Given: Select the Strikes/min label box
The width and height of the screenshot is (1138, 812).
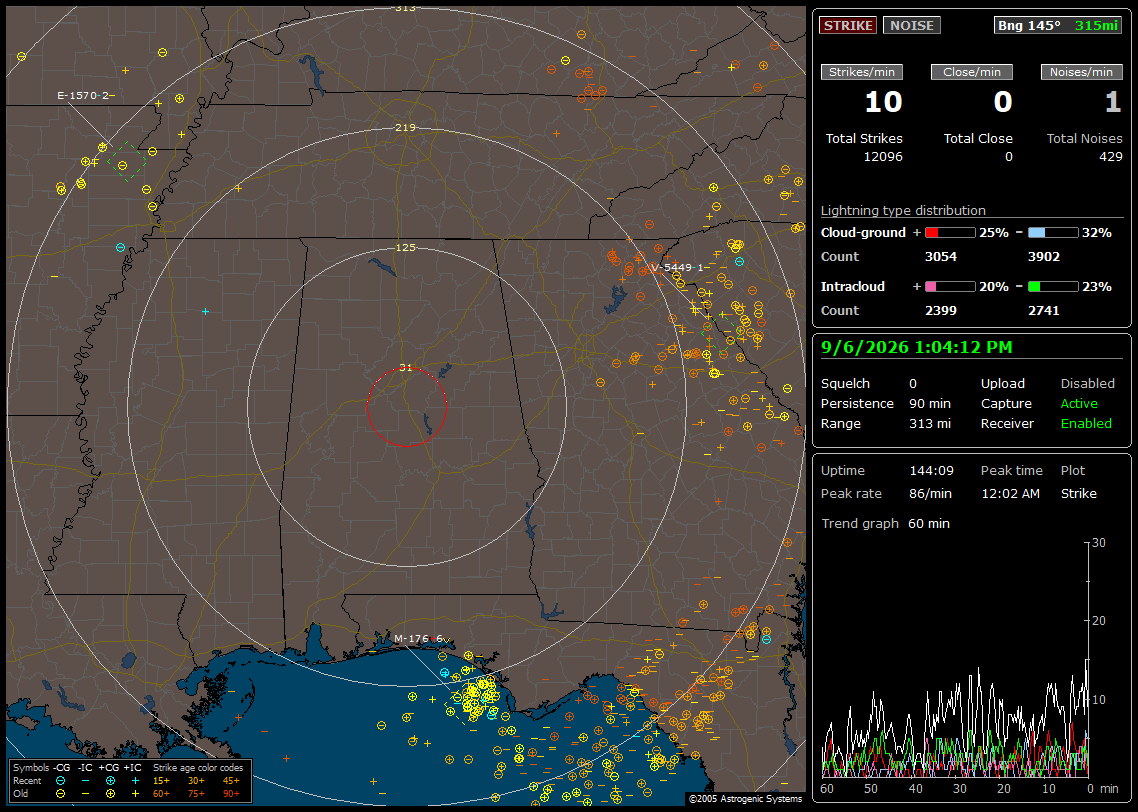Looking at the screenshot, I should pos(862,72).
